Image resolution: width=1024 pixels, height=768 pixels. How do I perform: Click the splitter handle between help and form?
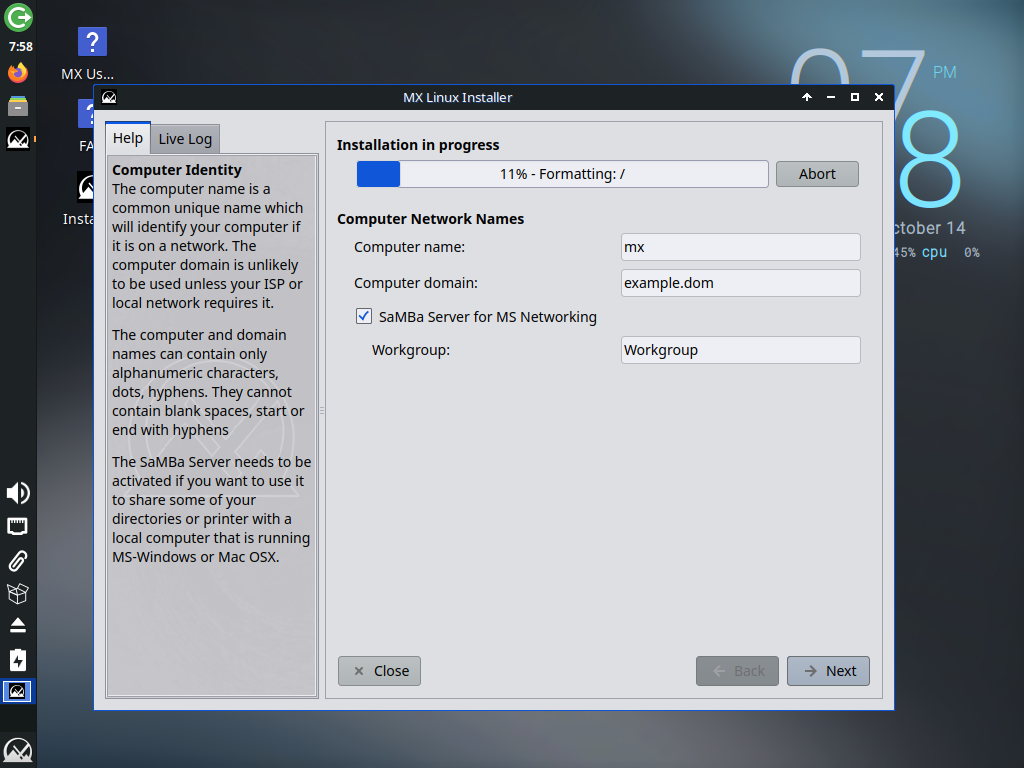click(322, 411)
